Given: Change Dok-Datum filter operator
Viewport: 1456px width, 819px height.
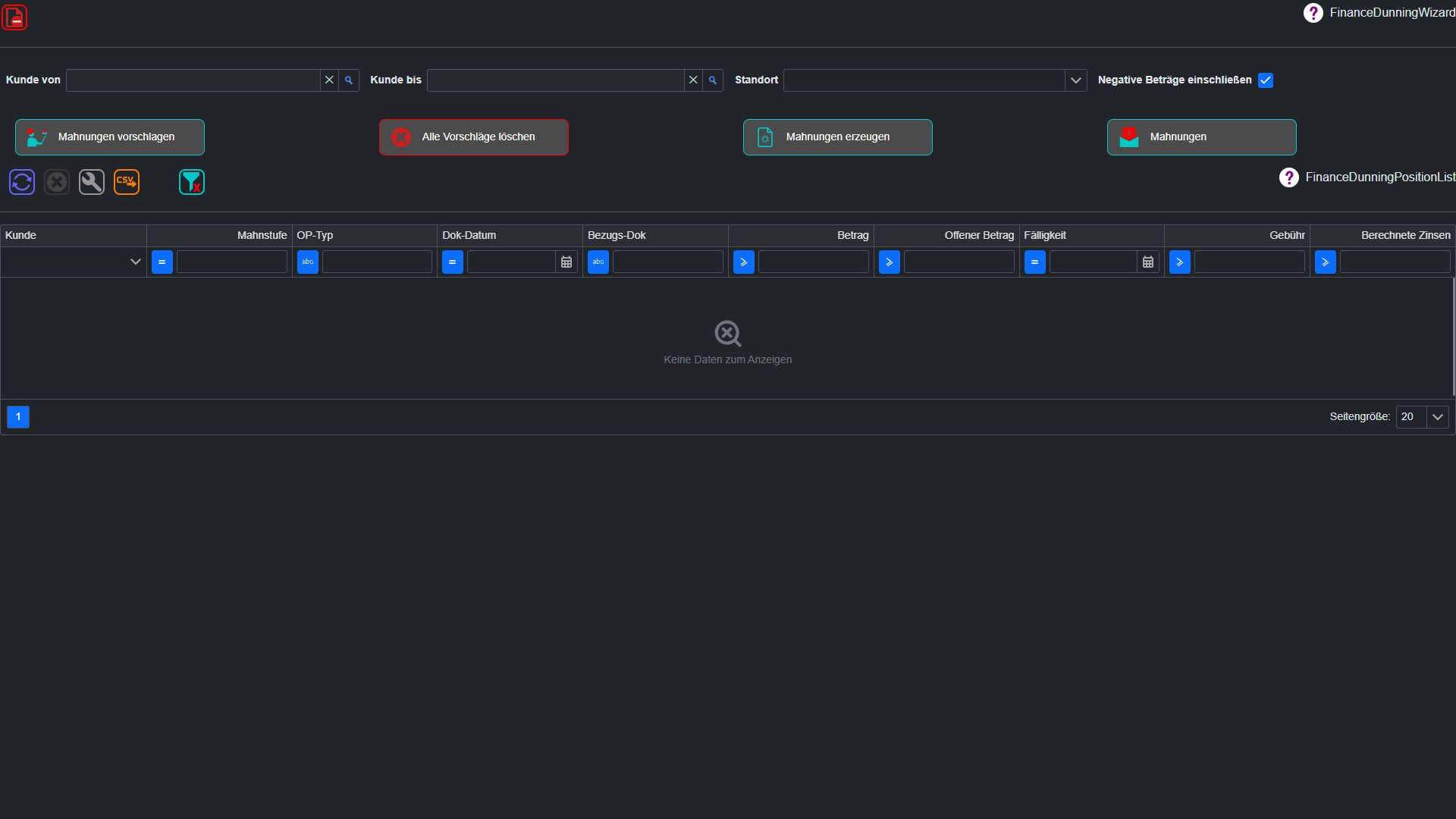Looking at the screenshot, I should [453, 262].
